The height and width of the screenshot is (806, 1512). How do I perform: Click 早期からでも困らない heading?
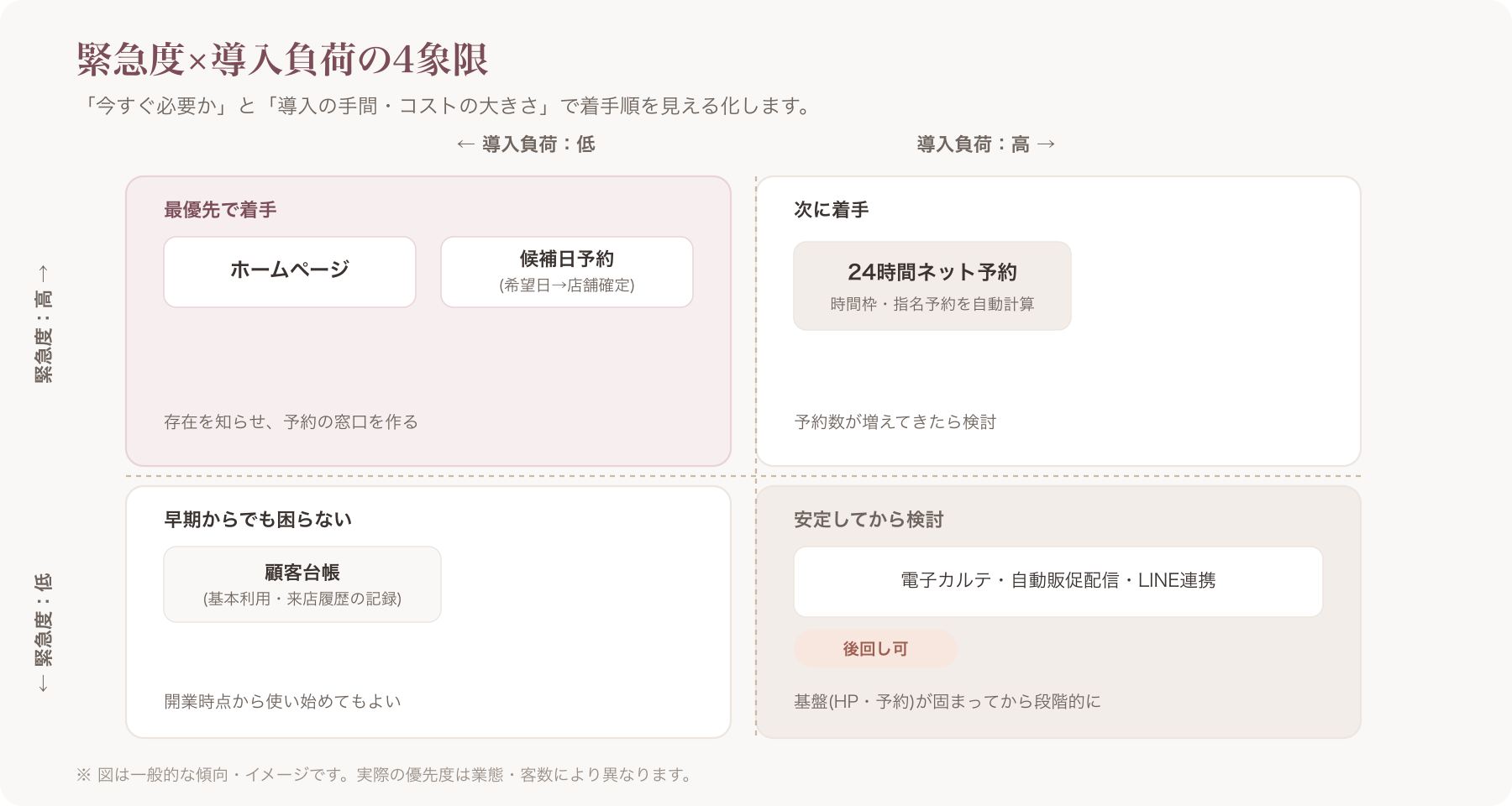click(x=258, y=520)
